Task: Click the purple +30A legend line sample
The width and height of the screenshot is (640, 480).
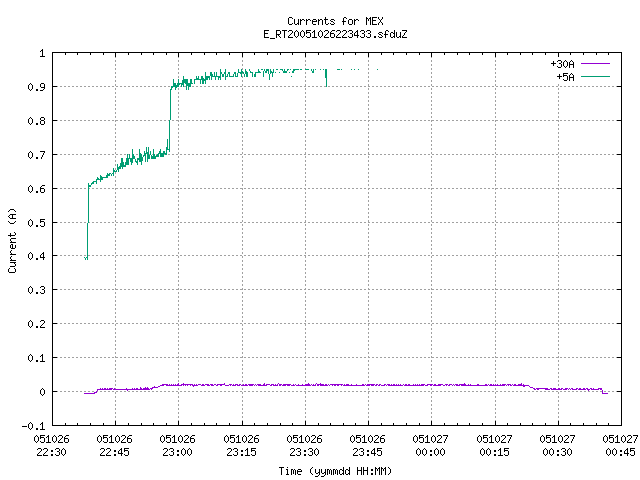Action: click(595, 64)
